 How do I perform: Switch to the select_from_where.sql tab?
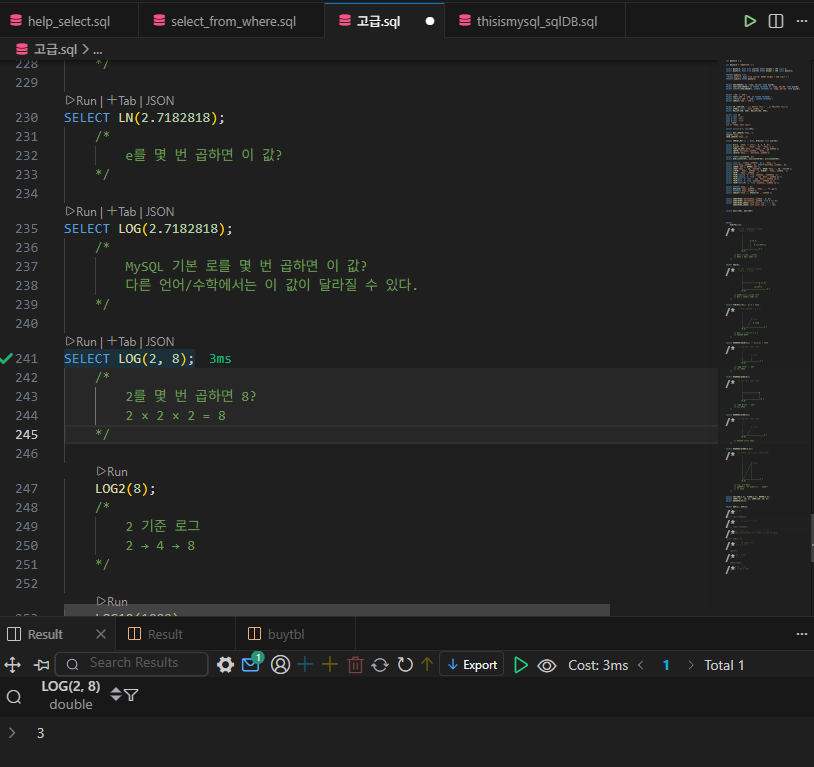coord(233,21)
